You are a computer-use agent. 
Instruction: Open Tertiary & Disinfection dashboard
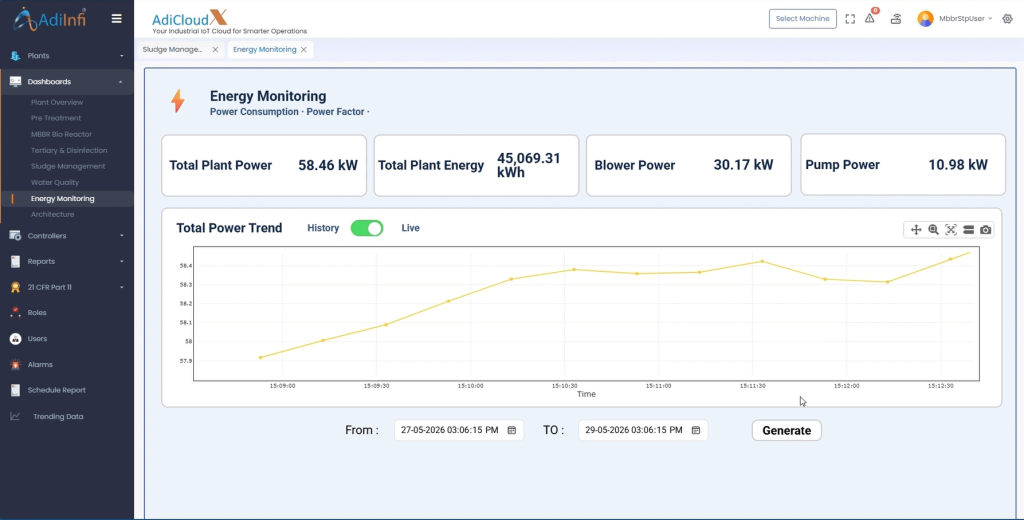click(x=69, y=150)
